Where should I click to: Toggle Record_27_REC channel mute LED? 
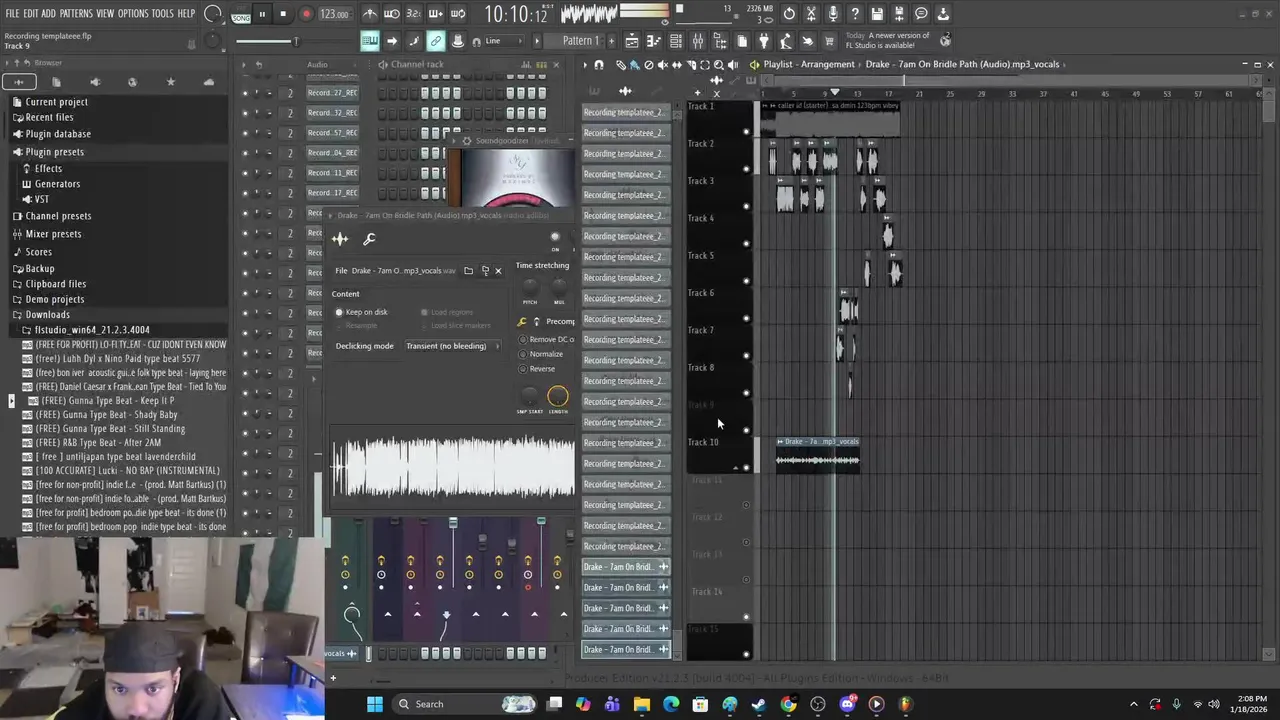(x=245, y=93)
